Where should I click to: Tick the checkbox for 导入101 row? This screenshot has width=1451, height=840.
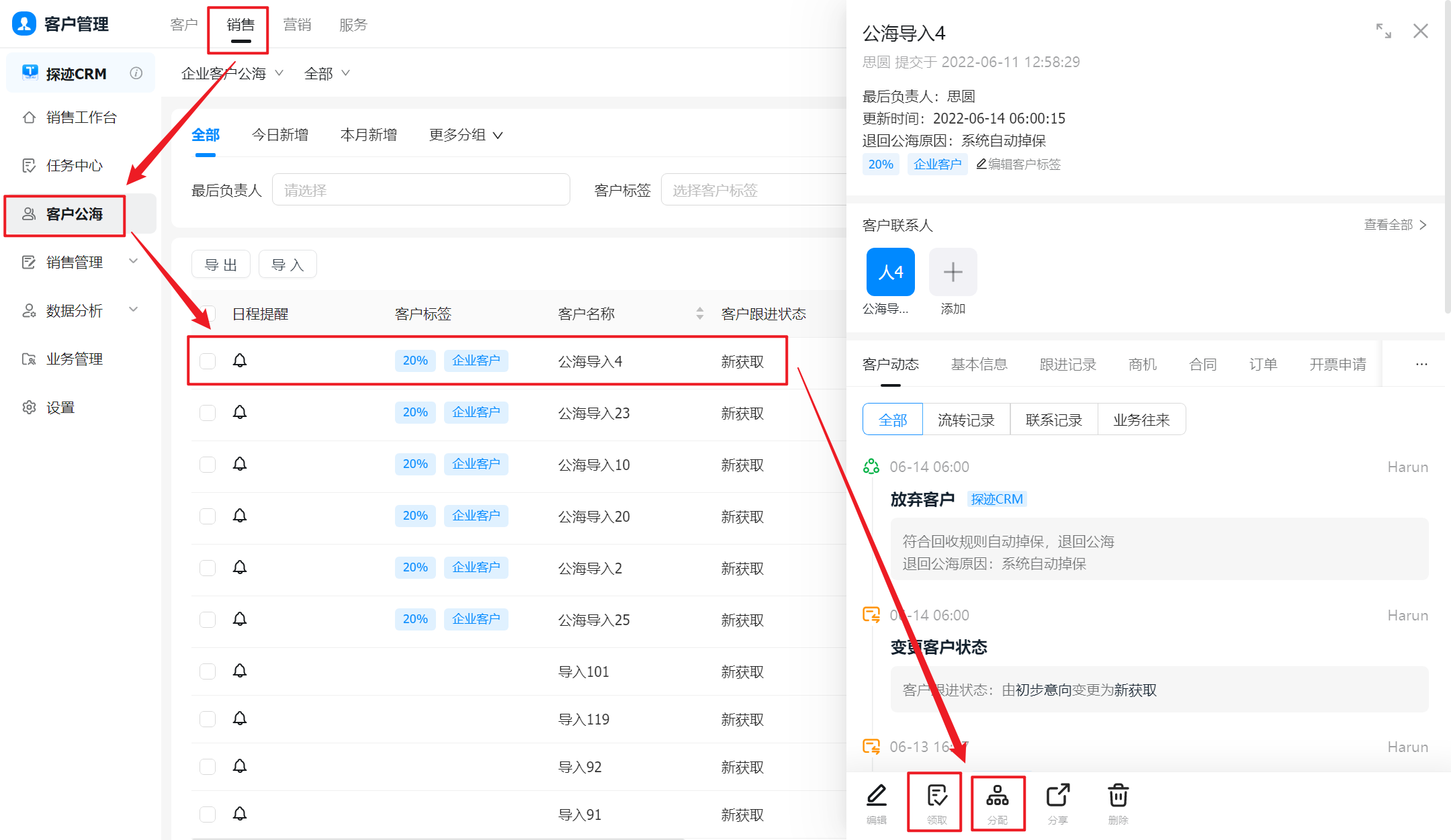coord(208,671)
